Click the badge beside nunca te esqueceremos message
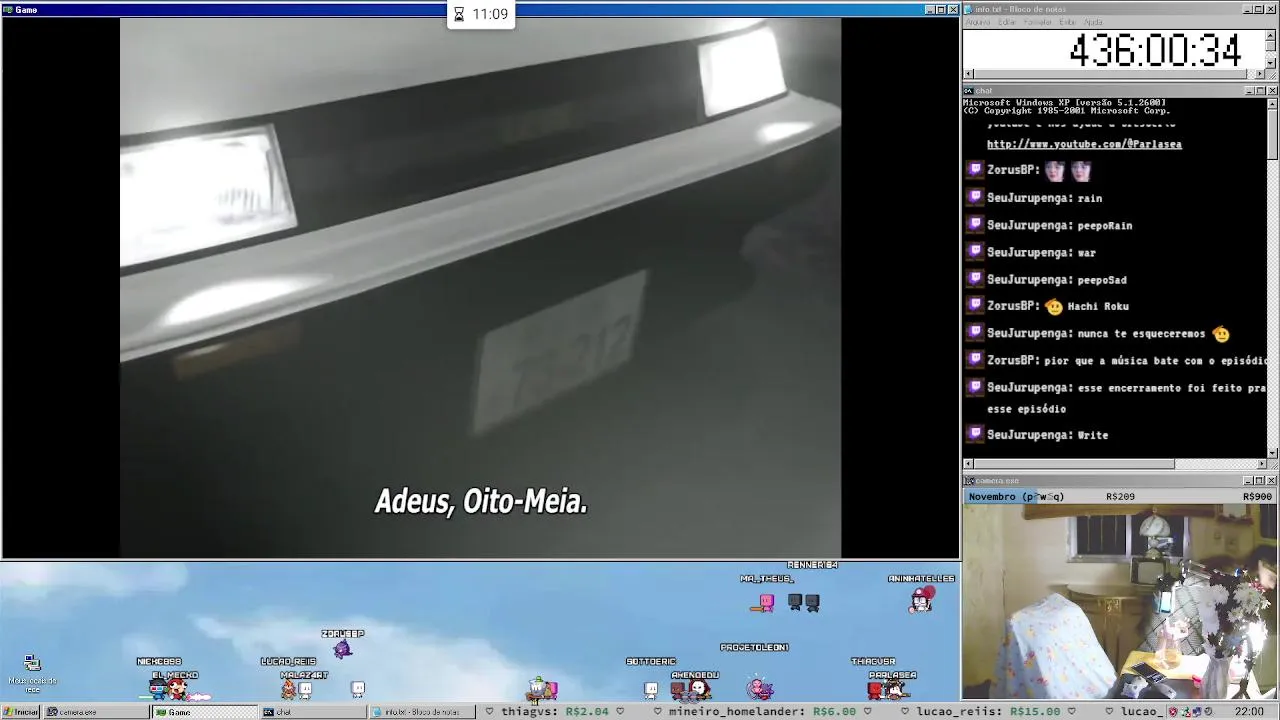The height and width of the screenshot is (720, 1280). point(975,333)
